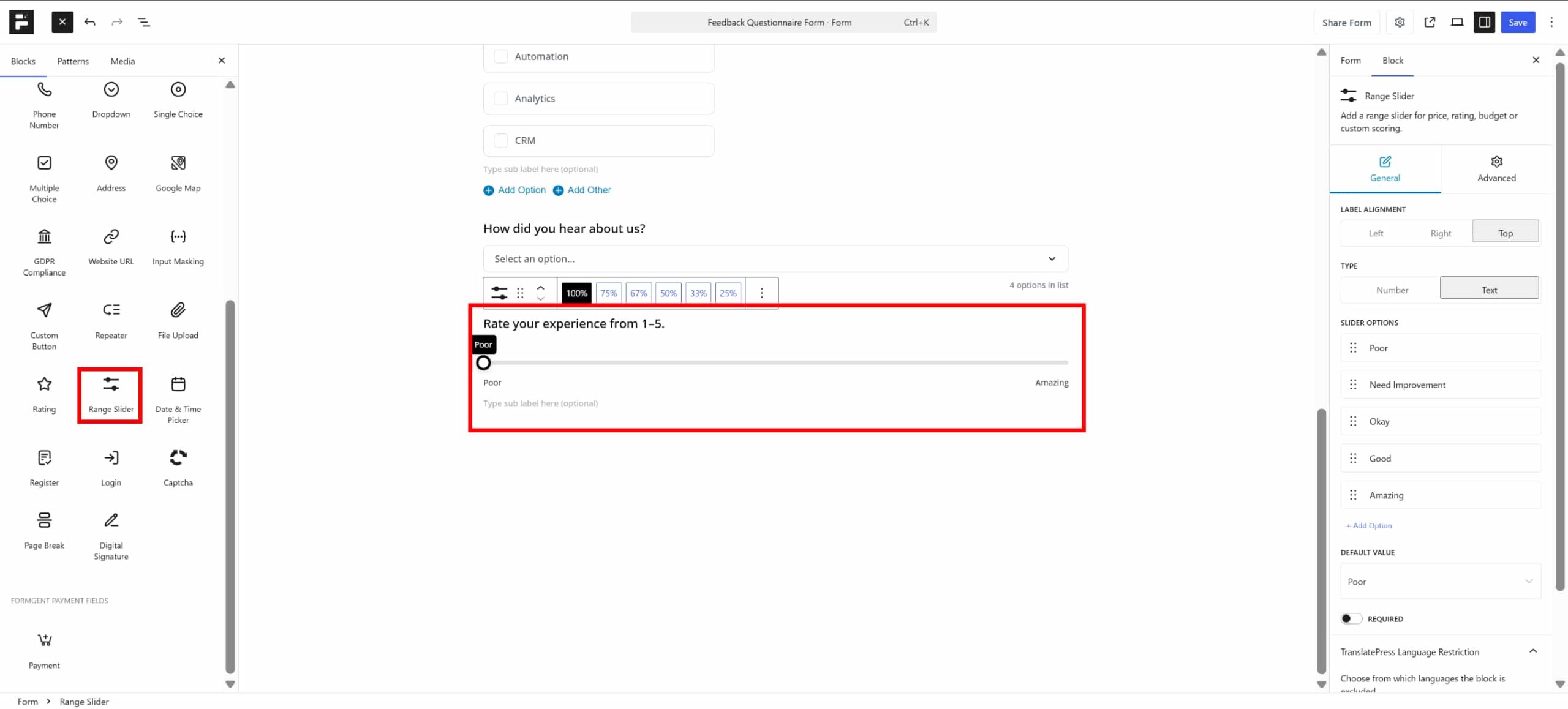
Task: Open the document overview list icon
Action: pyautogui.click(x=144, y=22)
